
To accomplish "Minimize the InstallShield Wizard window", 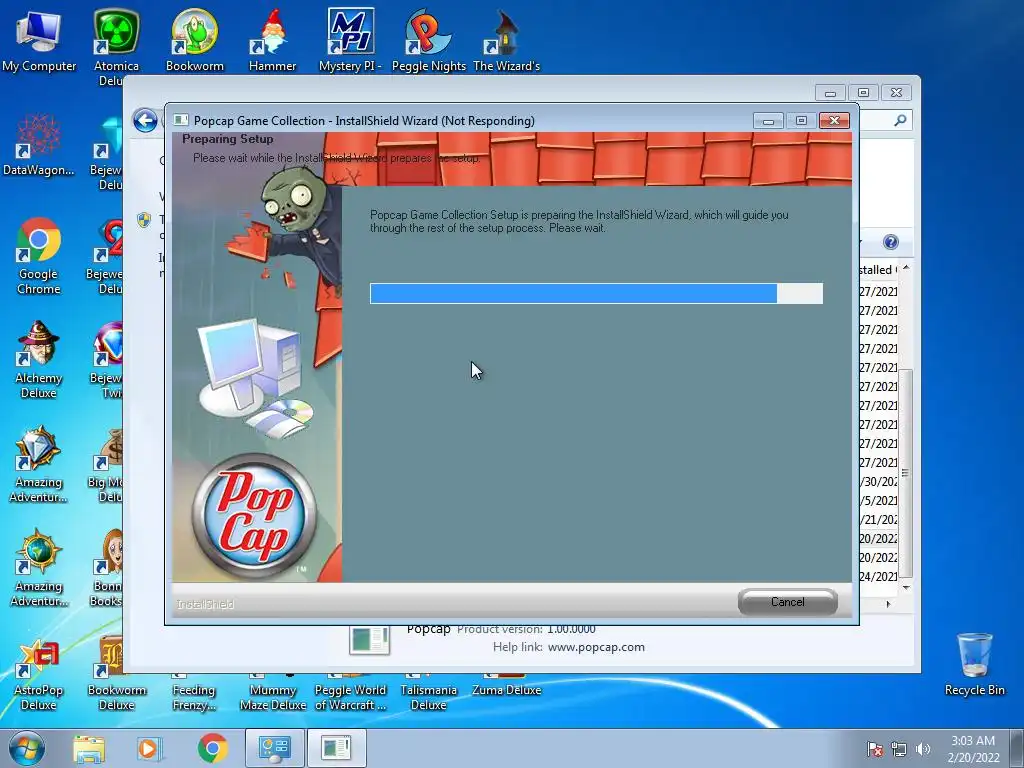I will click(769, 121).
